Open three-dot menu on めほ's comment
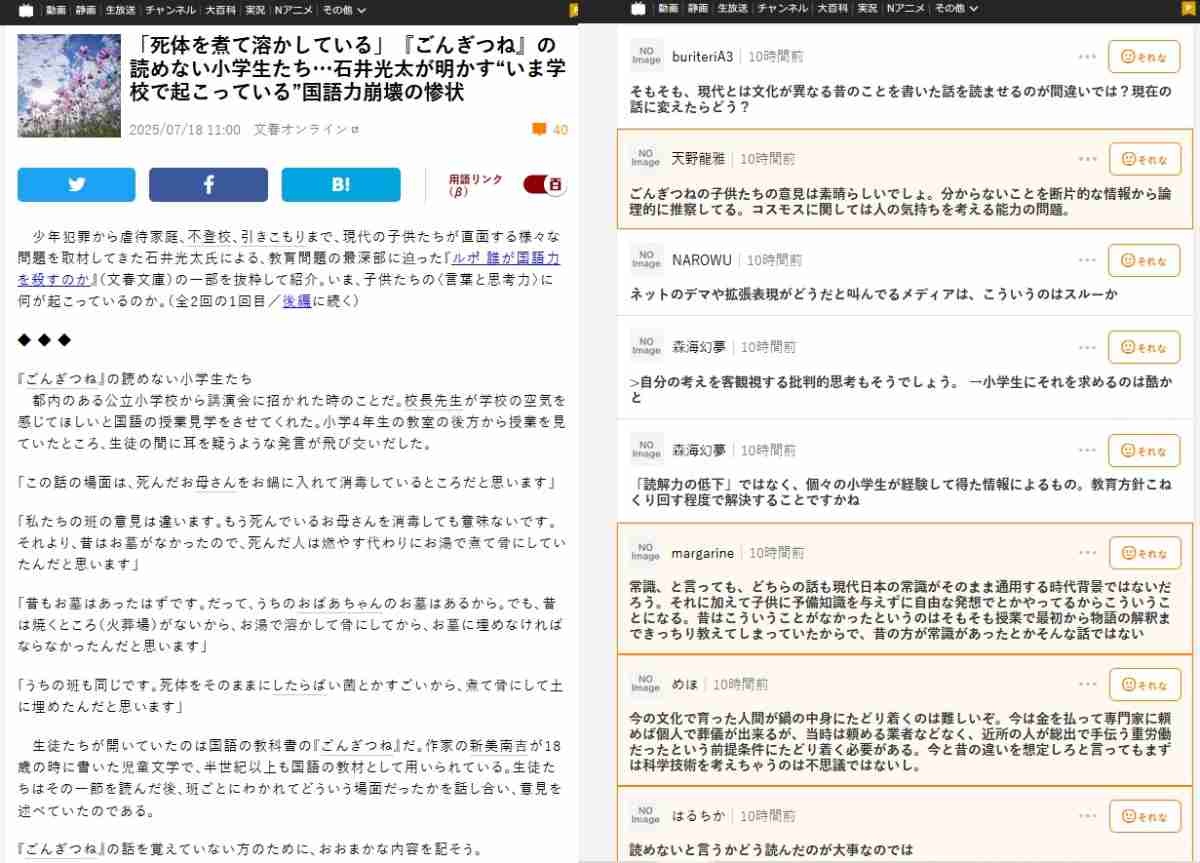Image resolution: width=1200 pixels, height=863 pixels. click(1088, 685)
